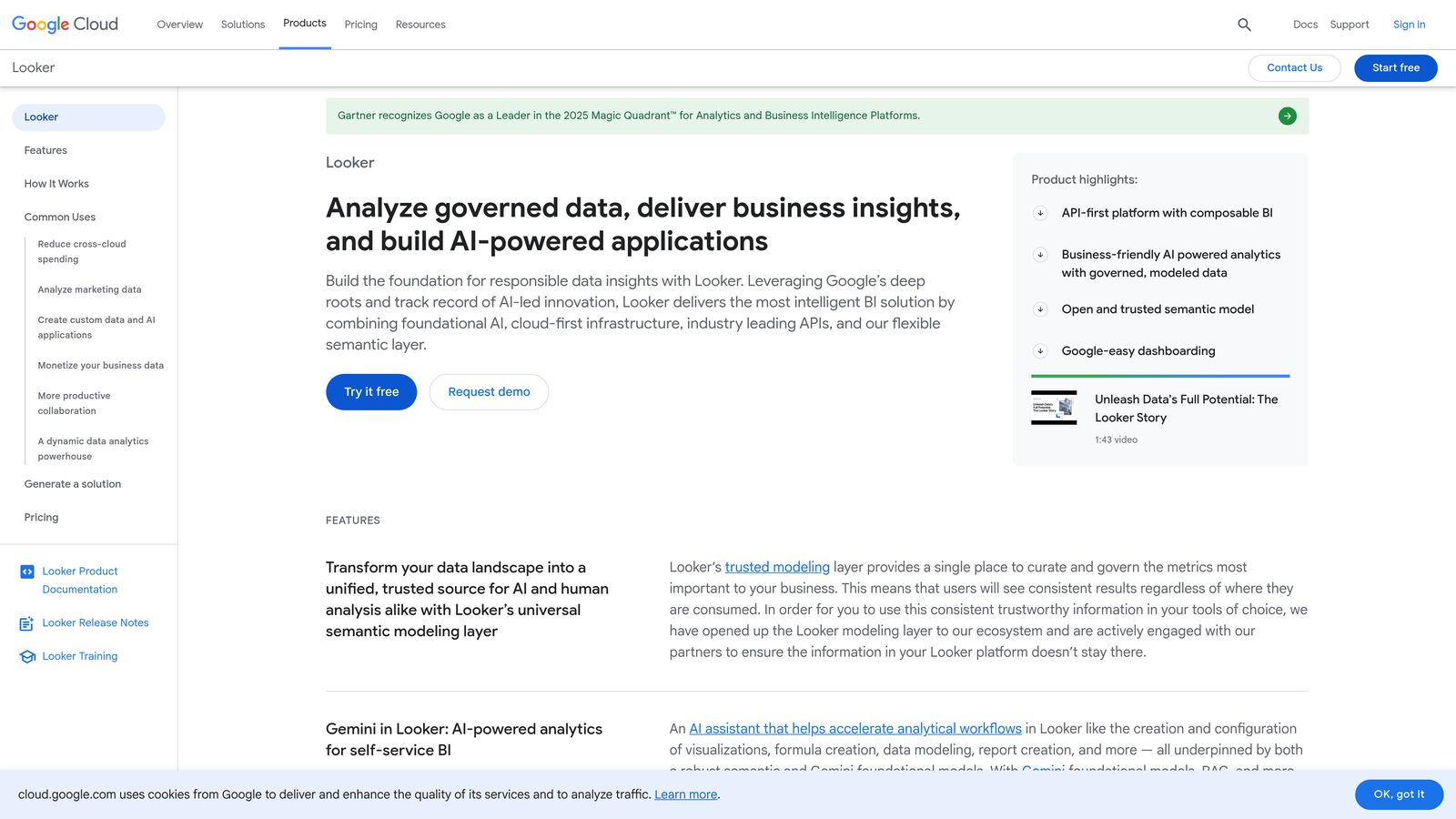This screenshot has width=1456, height=819.
Task: Open the cookie Learn more link
Action: (685, 794)
